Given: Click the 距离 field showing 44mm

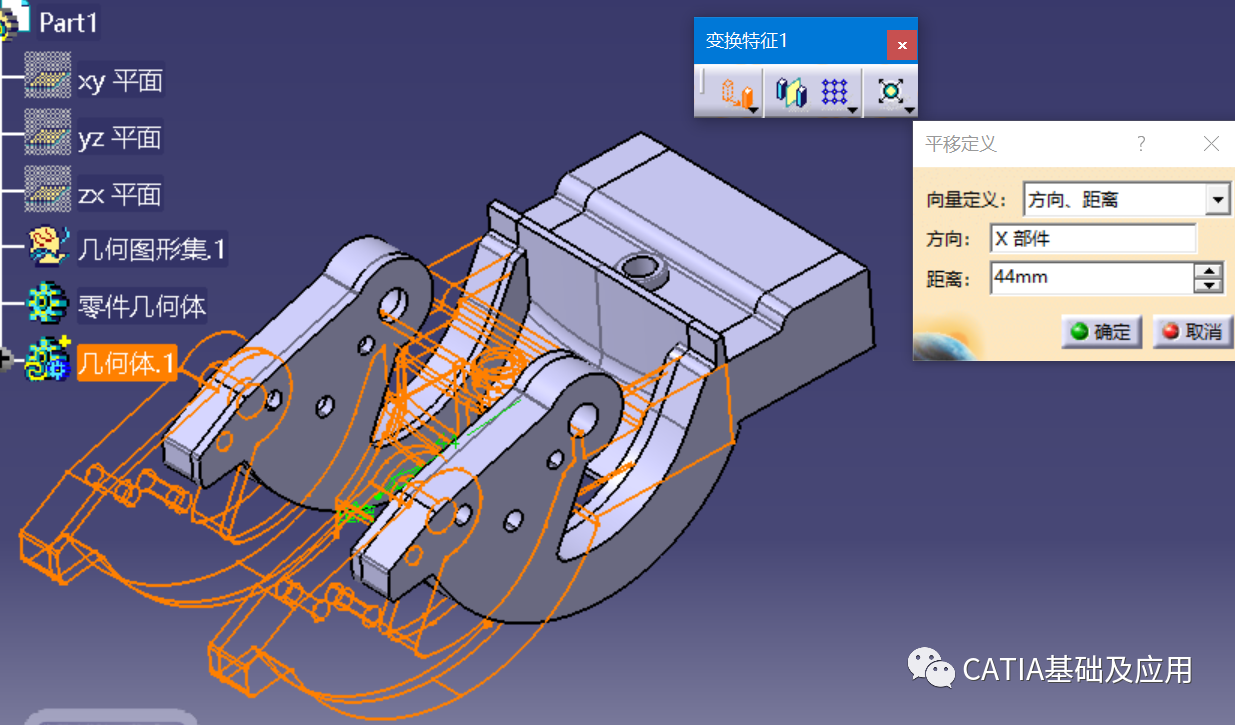Looking at the screenshot, I should 1091,278.
